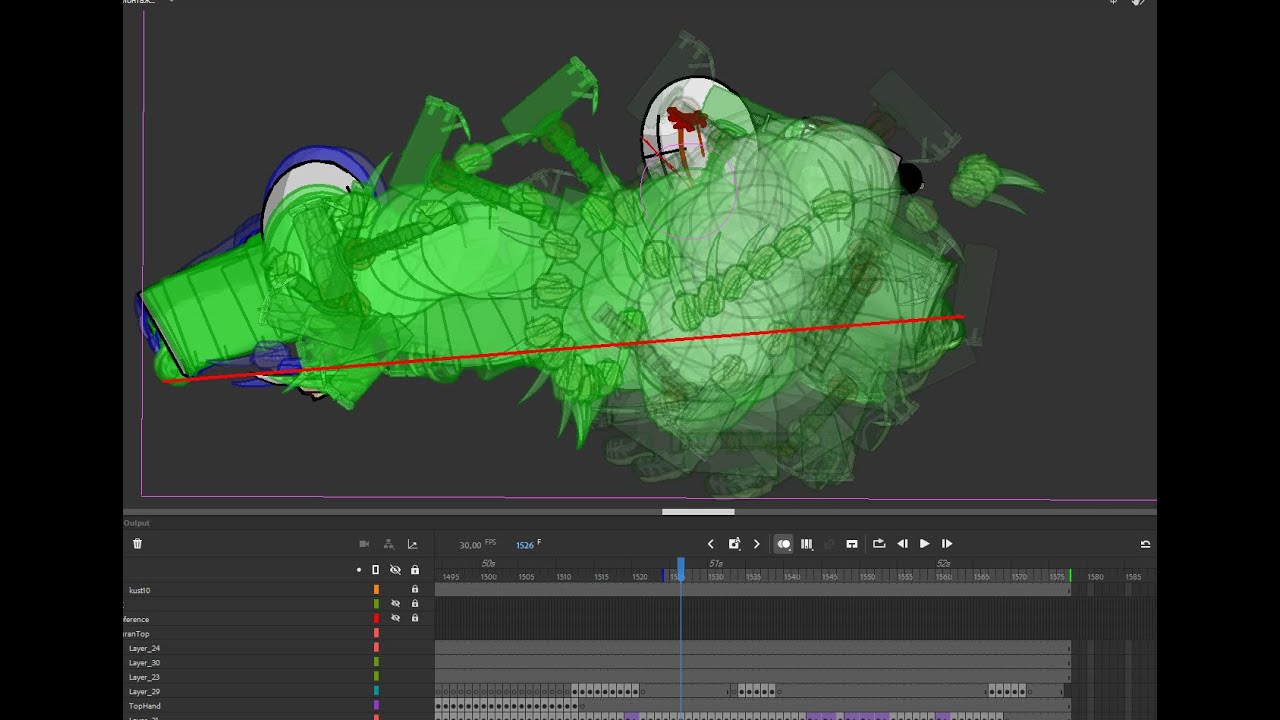Play the animation
Image resolution: width=1280 pixels, height=720 pixels.
tap(924, 544)
